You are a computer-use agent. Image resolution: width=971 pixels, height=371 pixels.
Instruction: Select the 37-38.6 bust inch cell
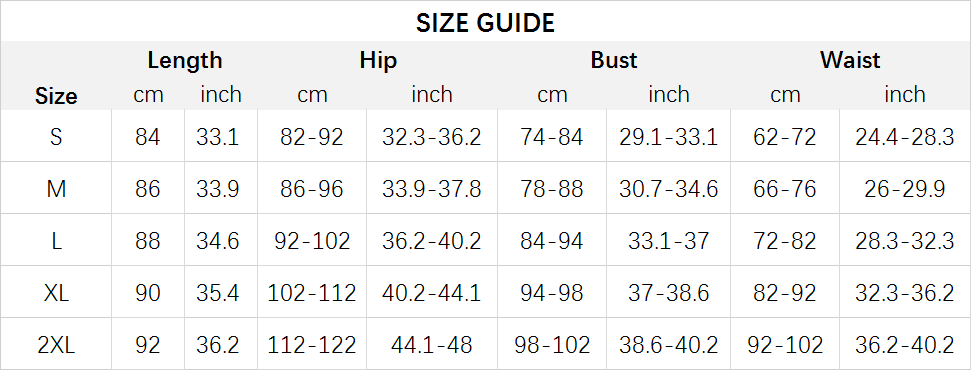669,292
